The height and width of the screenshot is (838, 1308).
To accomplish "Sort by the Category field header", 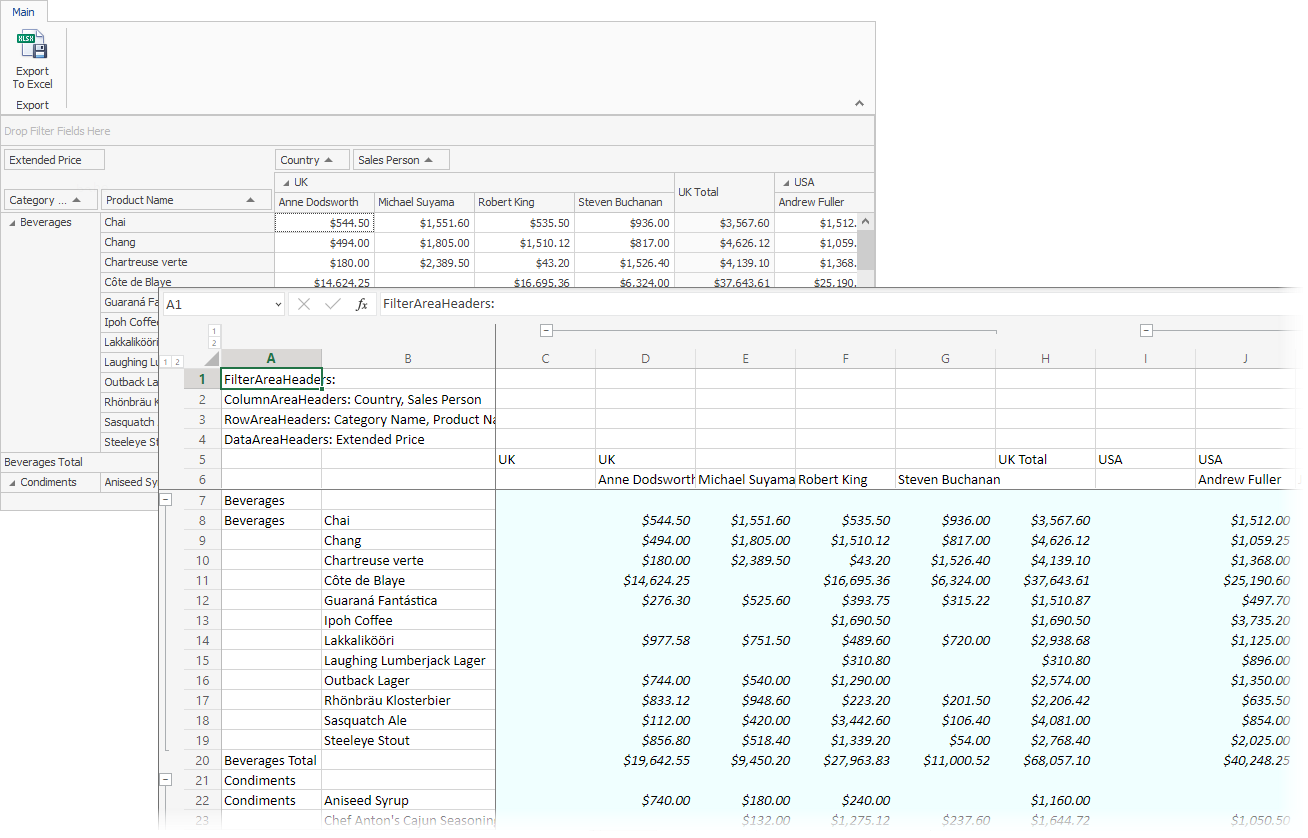I will coord(51,200).
